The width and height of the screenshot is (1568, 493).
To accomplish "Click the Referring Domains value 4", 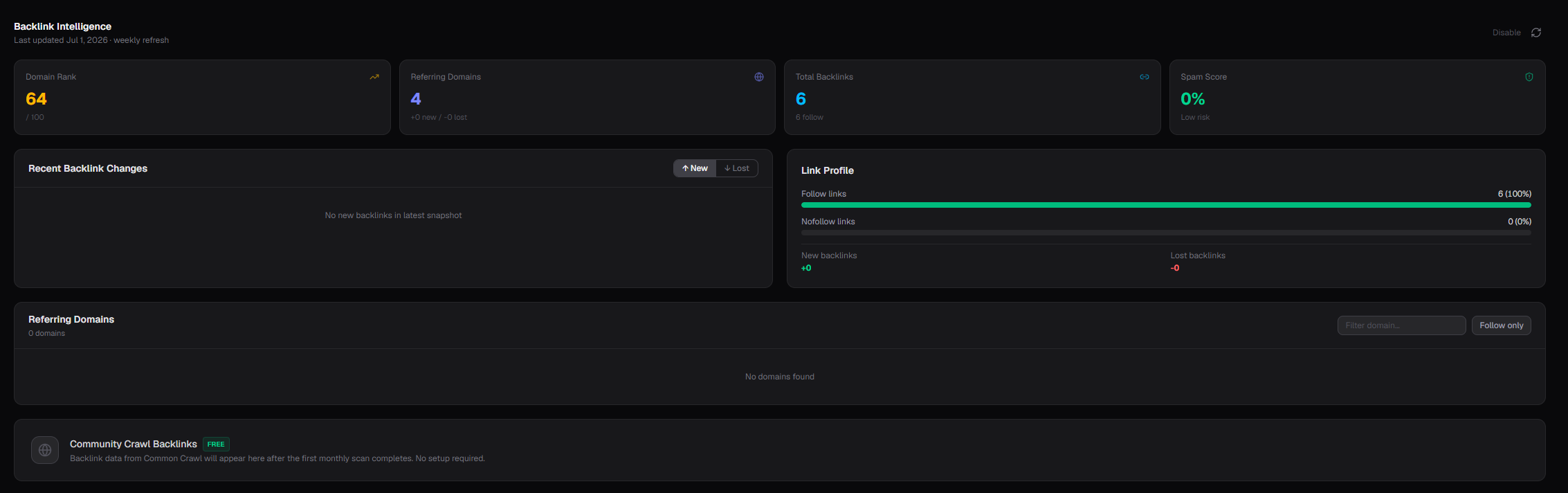I will [416, 99].
